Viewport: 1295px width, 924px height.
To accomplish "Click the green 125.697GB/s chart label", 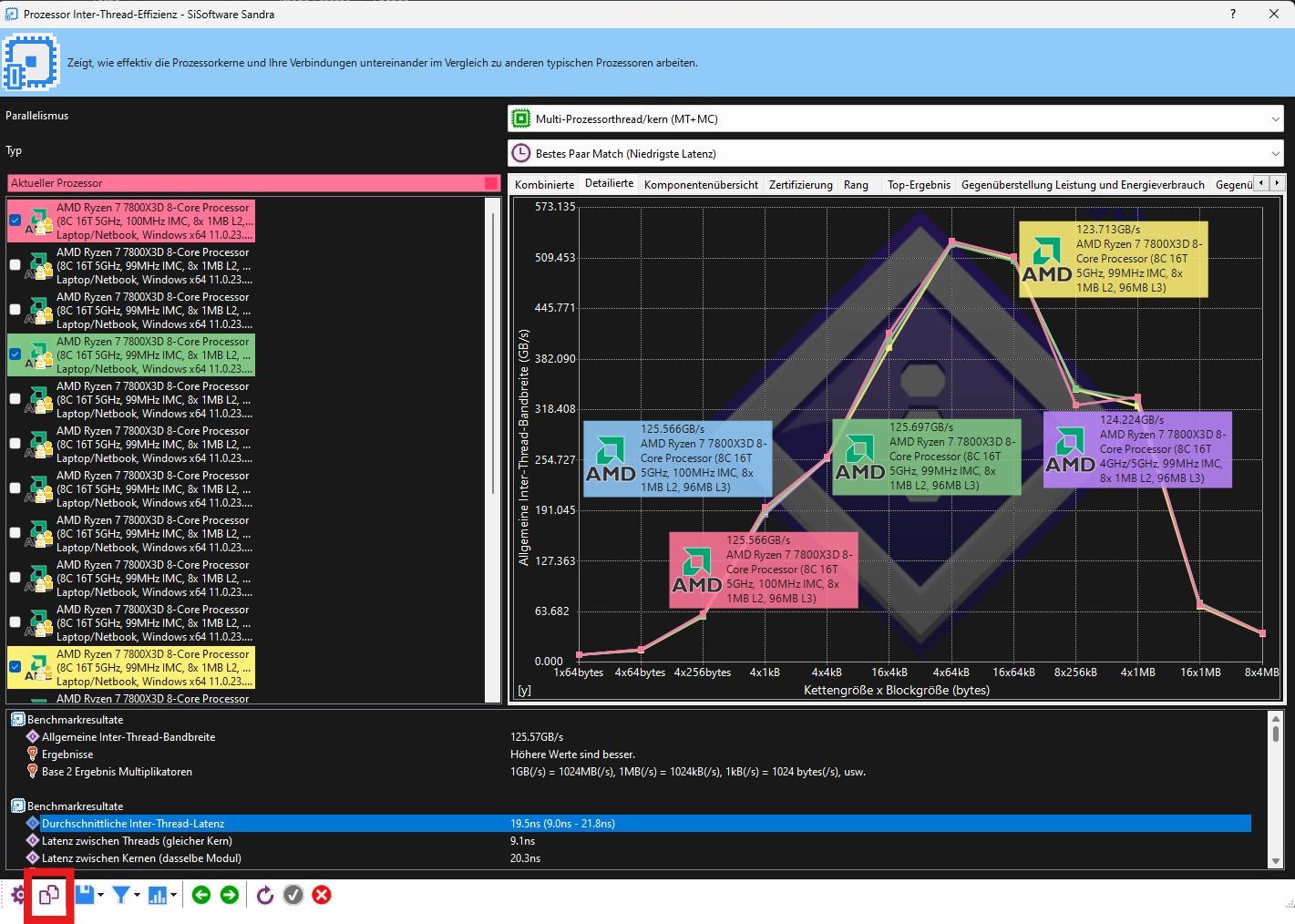I will [926, 457].
